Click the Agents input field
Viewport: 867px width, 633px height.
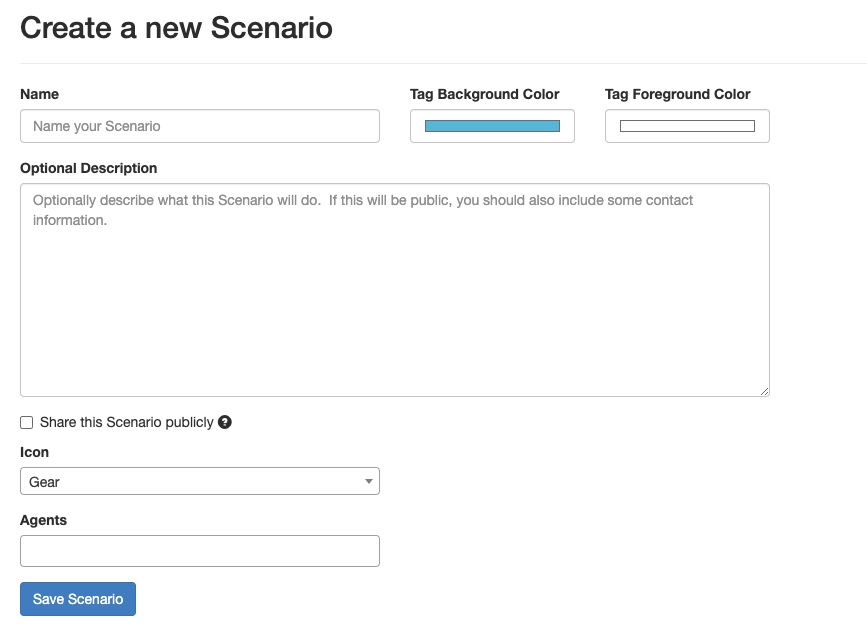[200, 550]
